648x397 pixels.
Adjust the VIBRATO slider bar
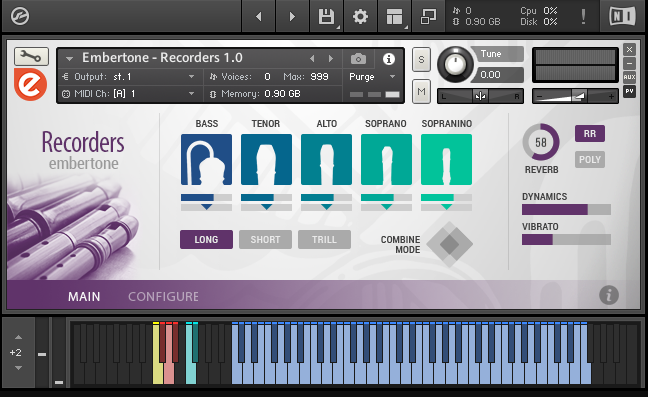(566, 240)
